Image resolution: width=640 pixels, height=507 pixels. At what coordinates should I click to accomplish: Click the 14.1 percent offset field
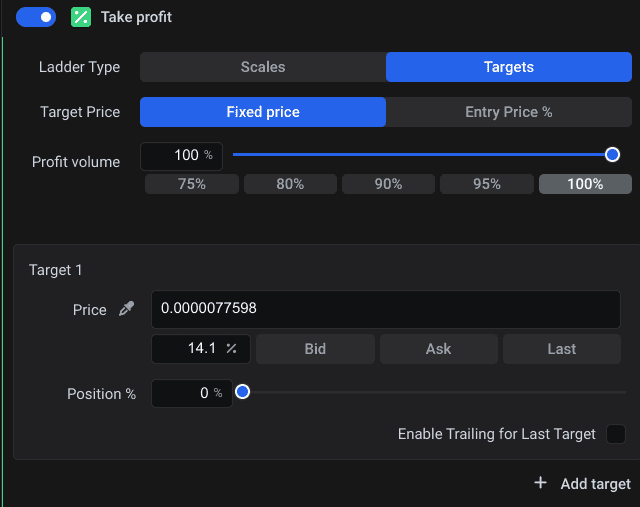pos(201,349)
